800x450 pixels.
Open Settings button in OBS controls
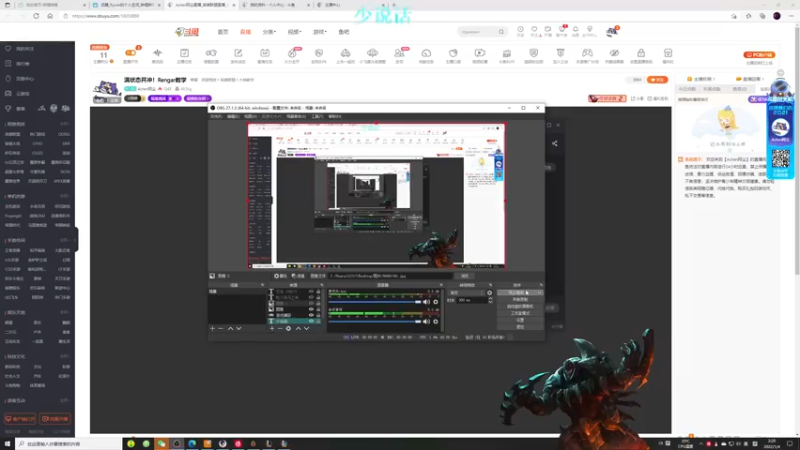[520, 320]
